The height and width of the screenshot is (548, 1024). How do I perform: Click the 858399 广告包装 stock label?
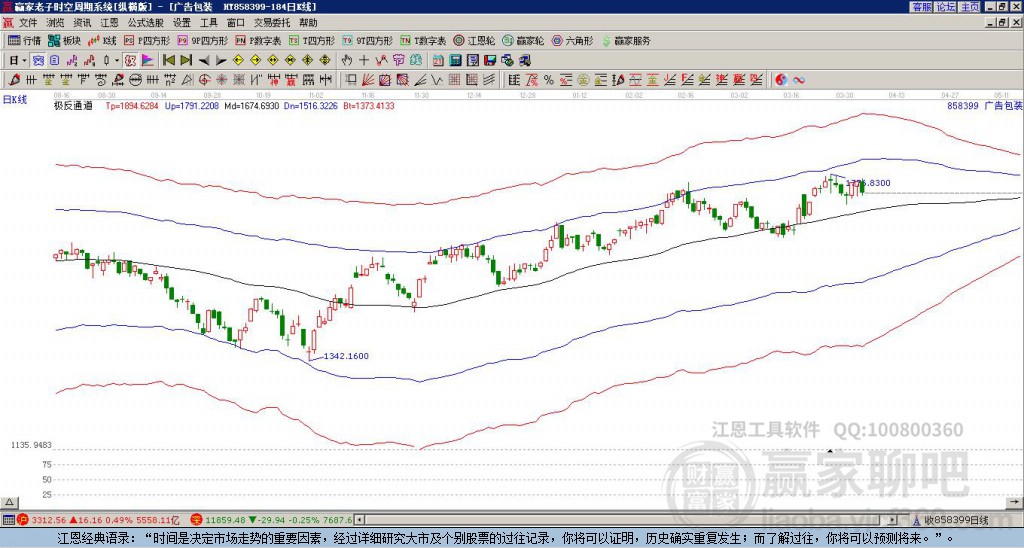click(984, 105)
